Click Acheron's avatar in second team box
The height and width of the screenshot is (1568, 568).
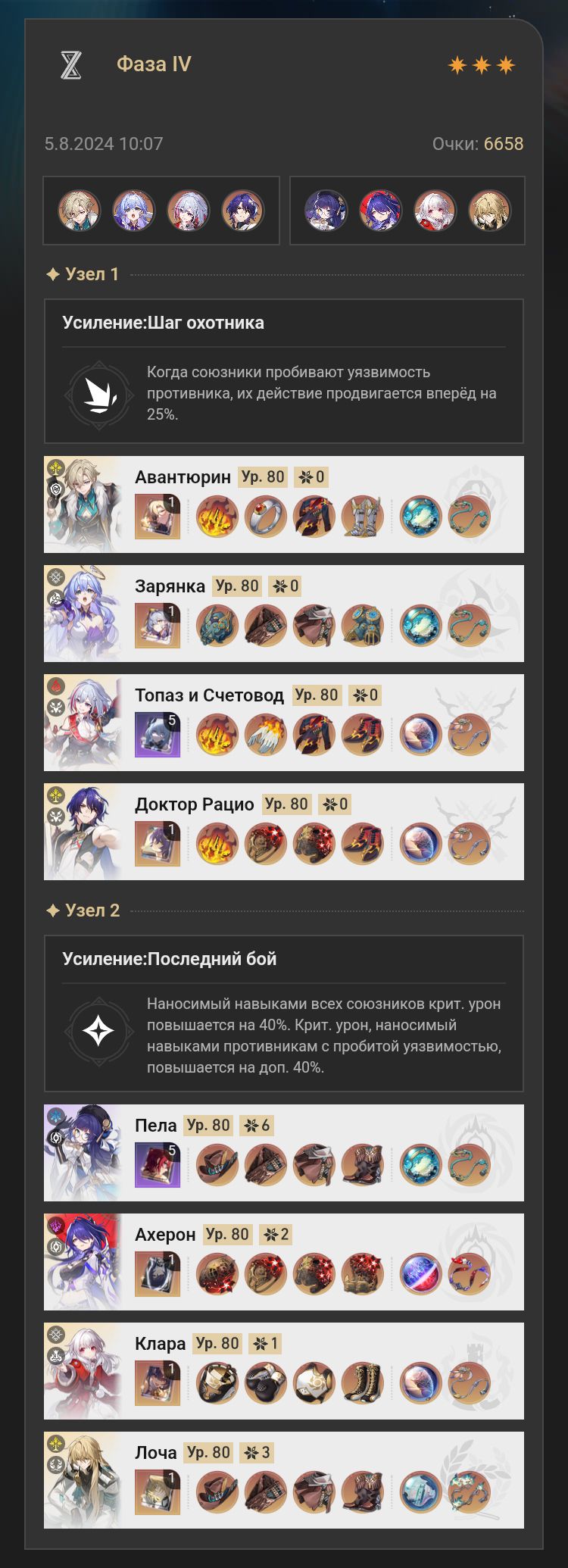381,211
